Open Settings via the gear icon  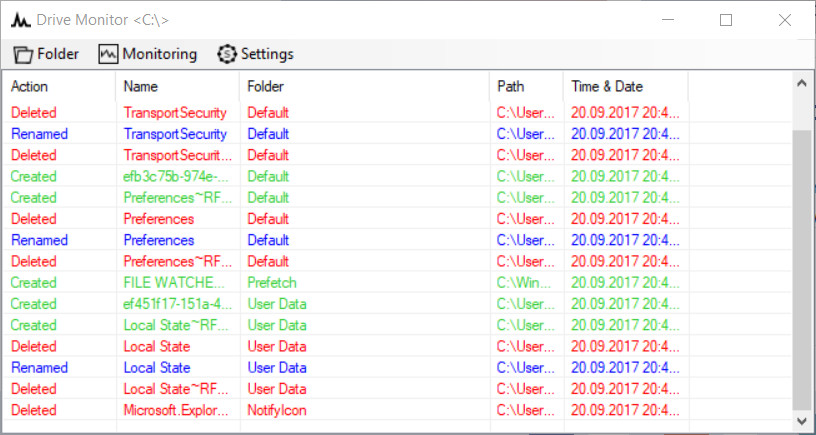click(227, 54)
